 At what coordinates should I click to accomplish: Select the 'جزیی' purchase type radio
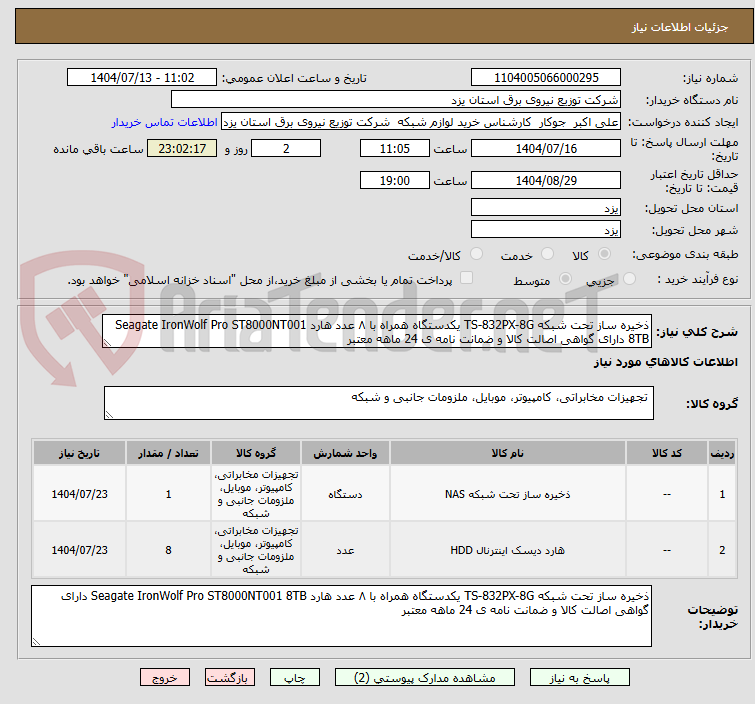pos(629,278)
